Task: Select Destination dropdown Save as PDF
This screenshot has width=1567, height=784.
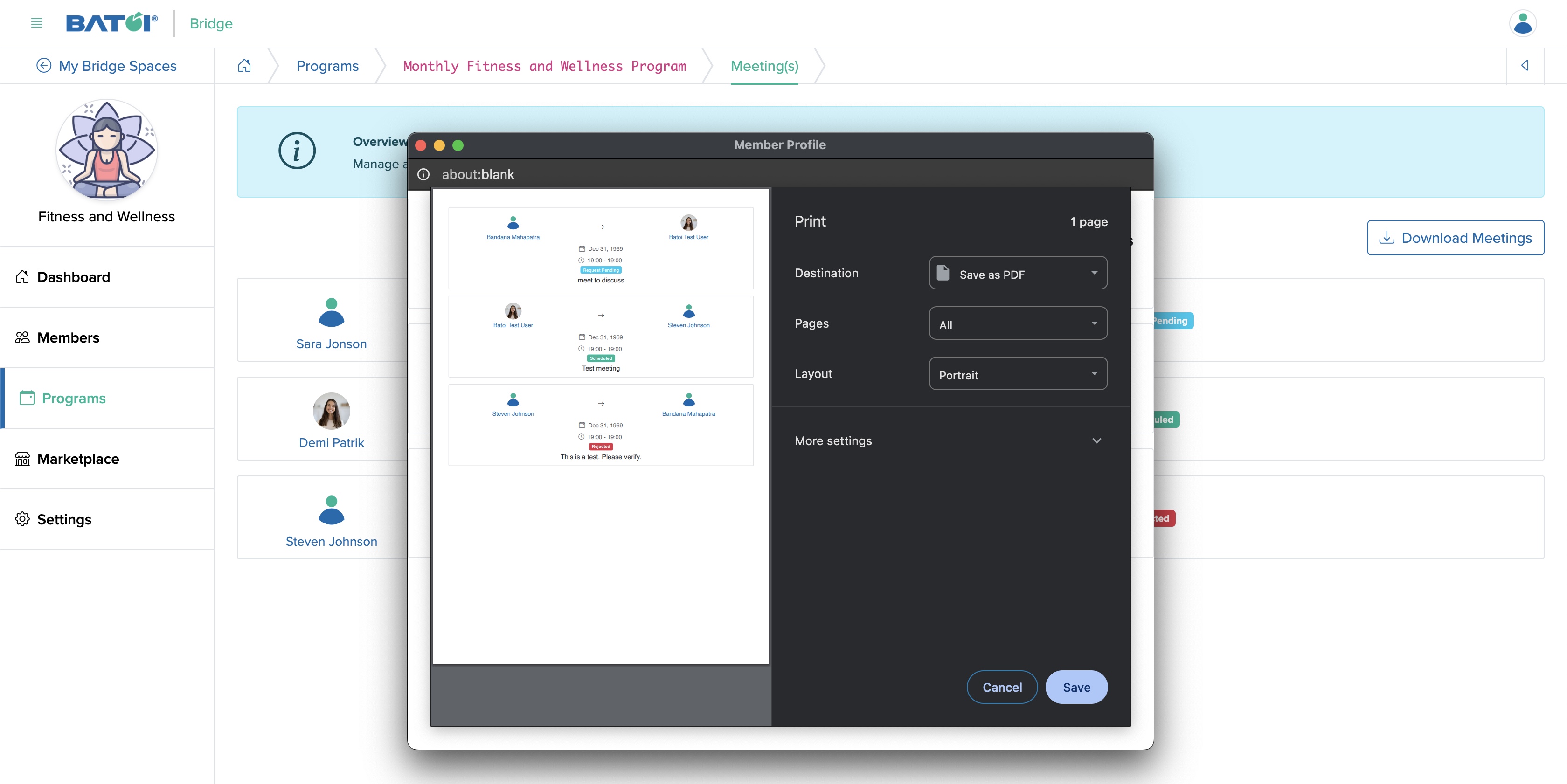Action: (1018, 272)
